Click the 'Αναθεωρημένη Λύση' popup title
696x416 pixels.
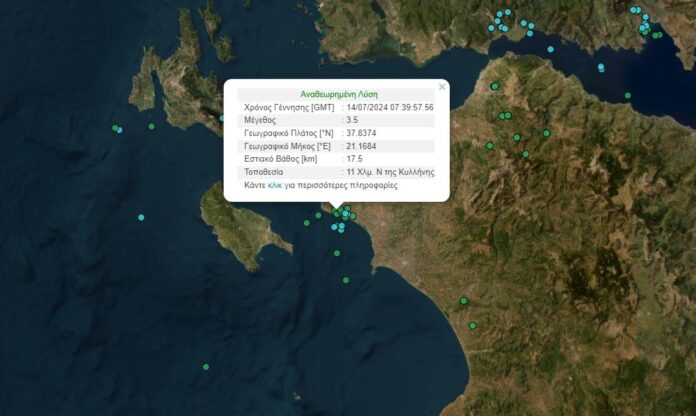pos(339,94)
